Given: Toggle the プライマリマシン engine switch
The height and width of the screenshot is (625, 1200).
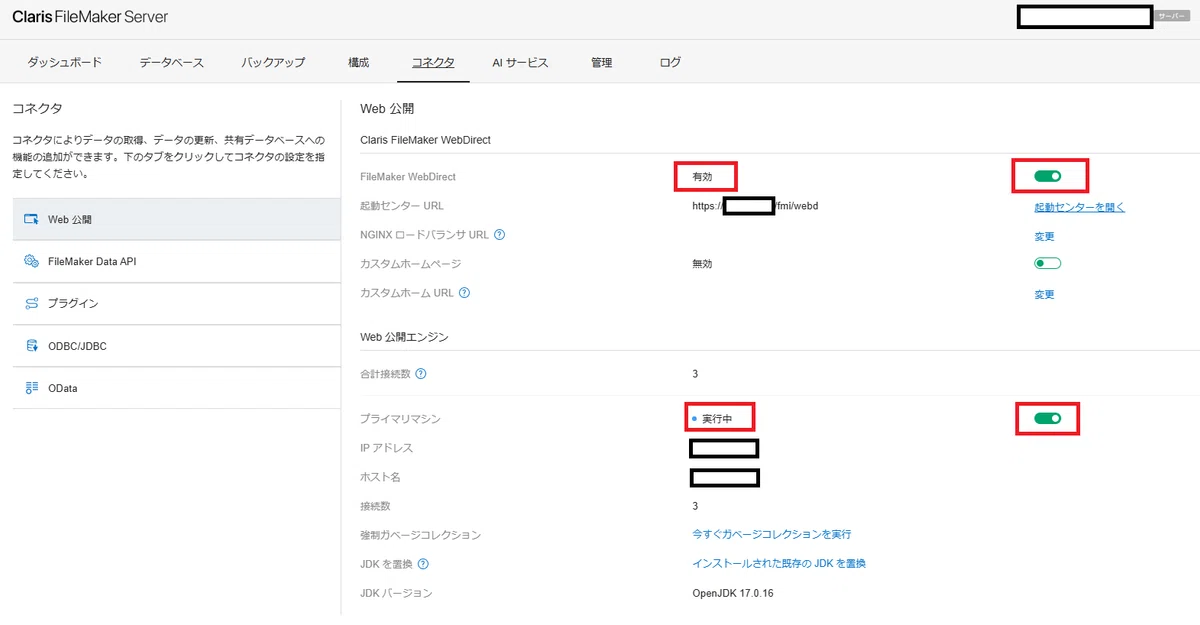Looking at the screenshot, I should tap(1047, 418).
